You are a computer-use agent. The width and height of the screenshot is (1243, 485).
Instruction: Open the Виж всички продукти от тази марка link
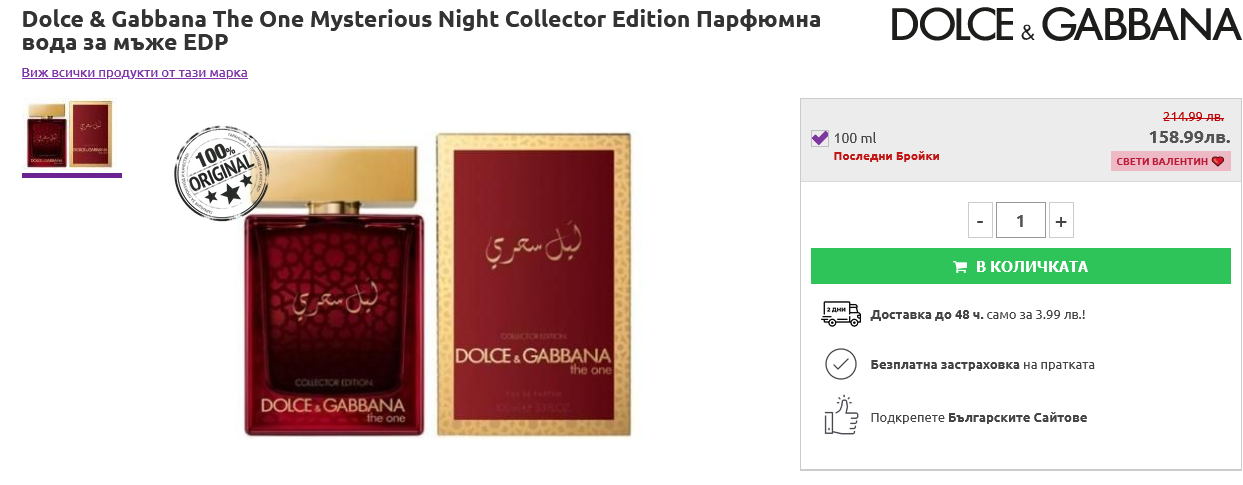(x=134, y=73)
